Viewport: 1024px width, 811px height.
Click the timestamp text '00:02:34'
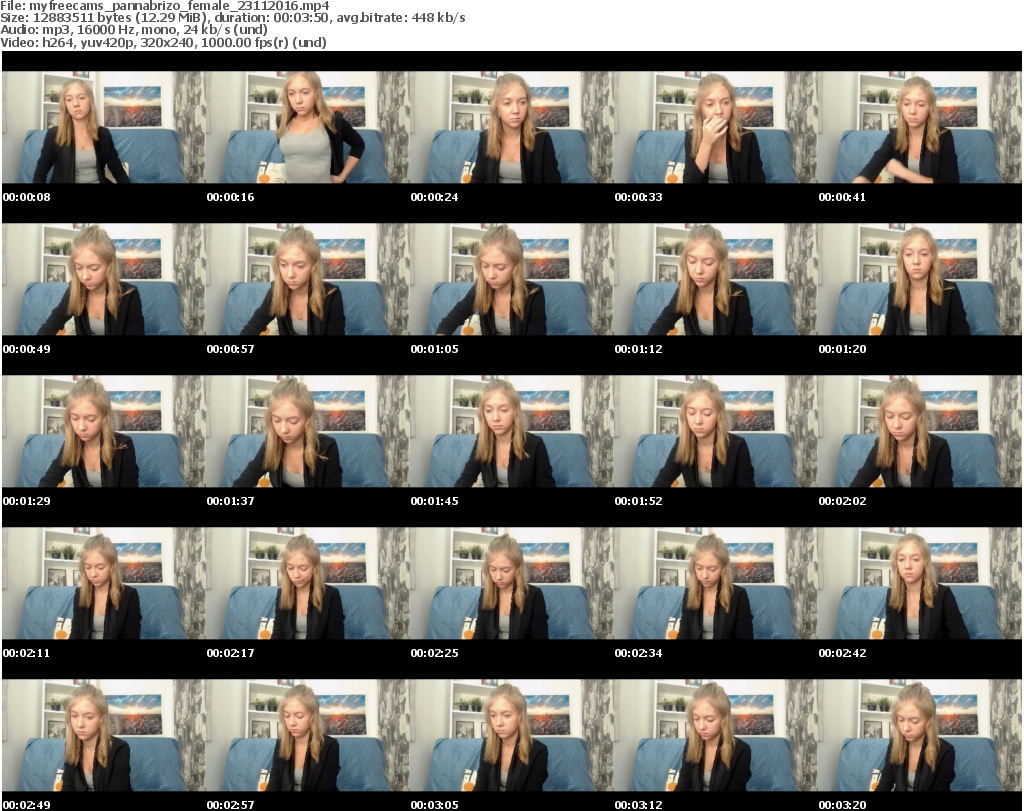pos(638,653)
